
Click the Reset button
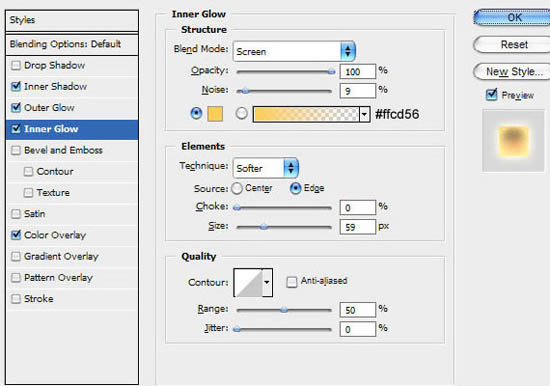[512, 45]
